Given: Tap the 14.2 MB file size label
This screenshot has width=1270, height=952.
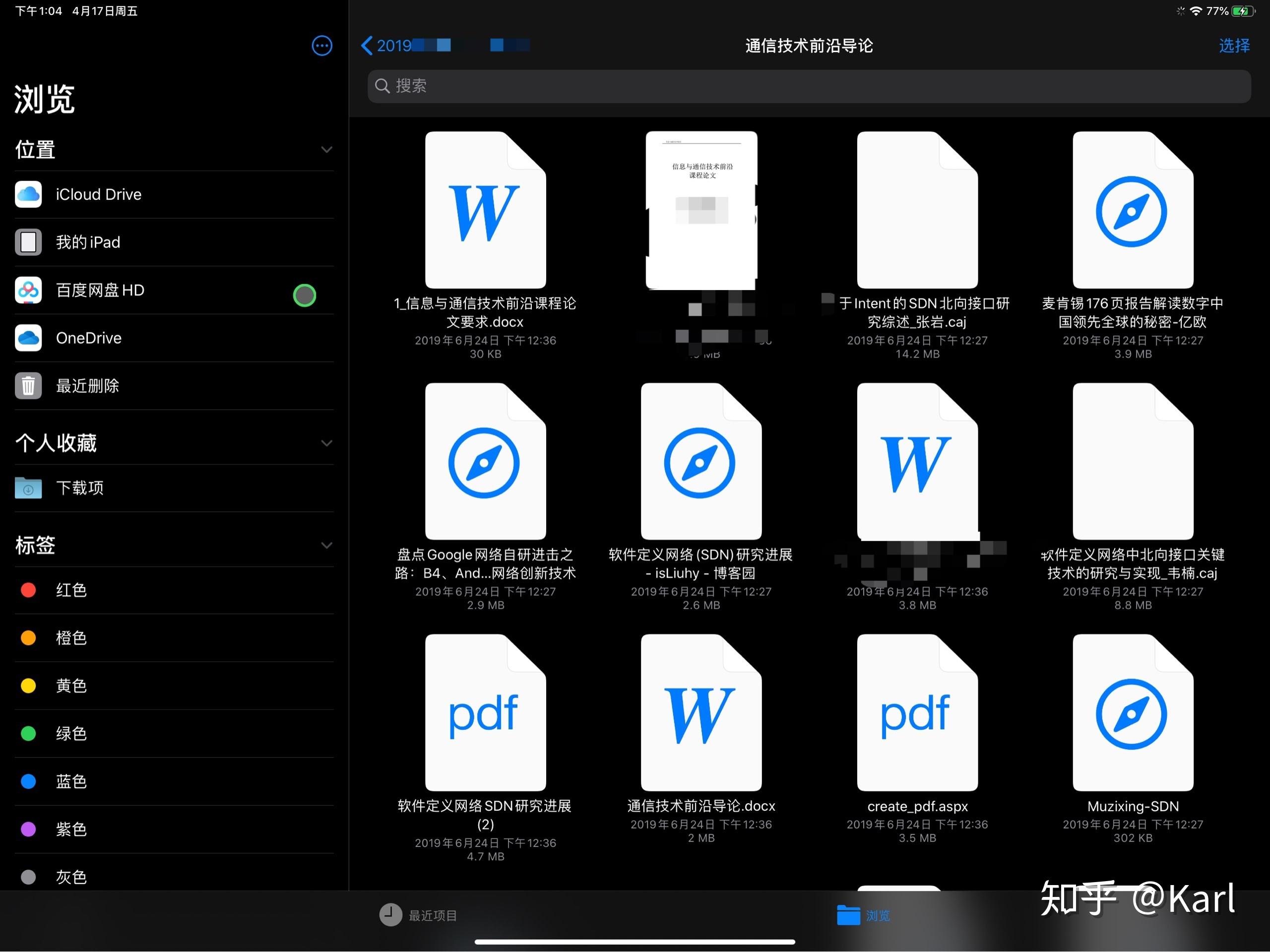Looking at the screenshot, I should point(917,354).
